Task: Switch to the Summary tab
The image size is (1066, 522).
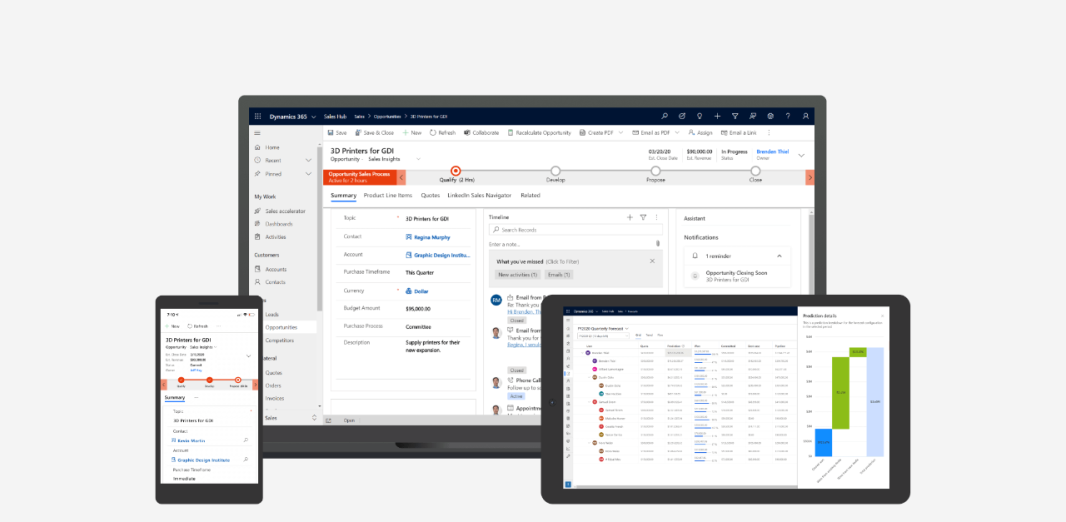Action: (x=343, y=196)
